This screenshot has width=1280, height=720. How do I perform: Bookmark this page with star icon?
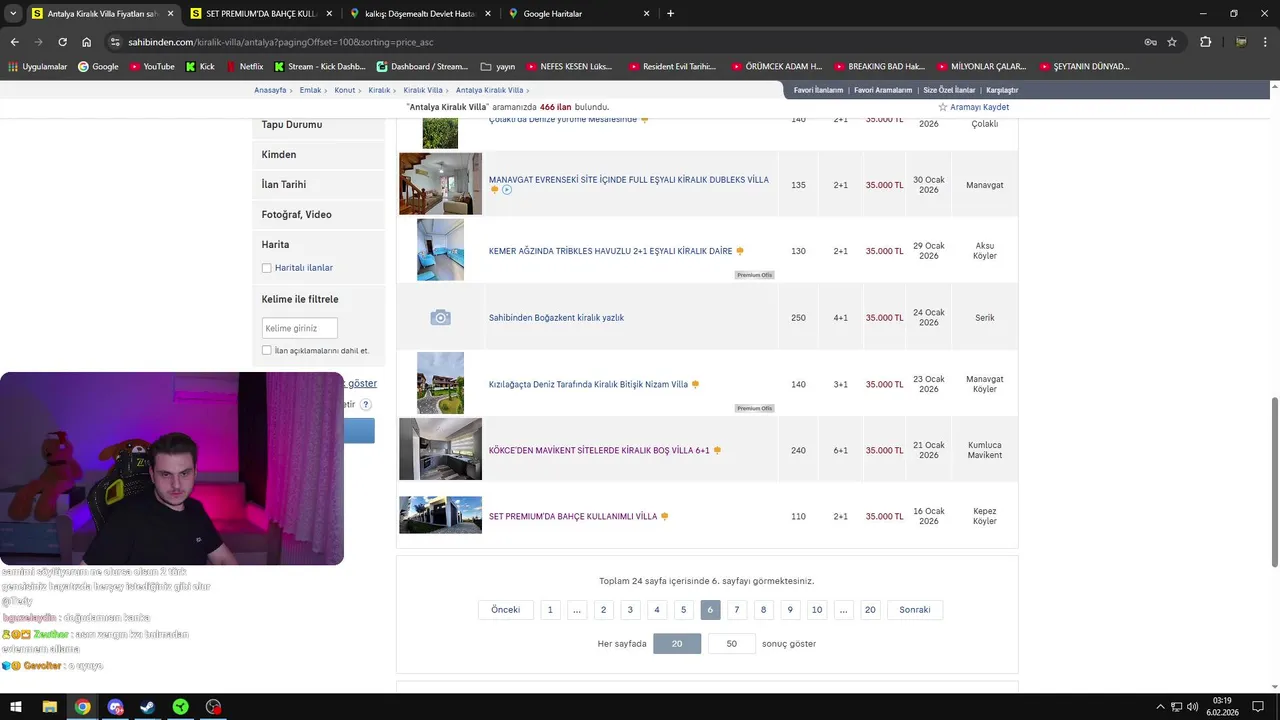coord(1172,42)
